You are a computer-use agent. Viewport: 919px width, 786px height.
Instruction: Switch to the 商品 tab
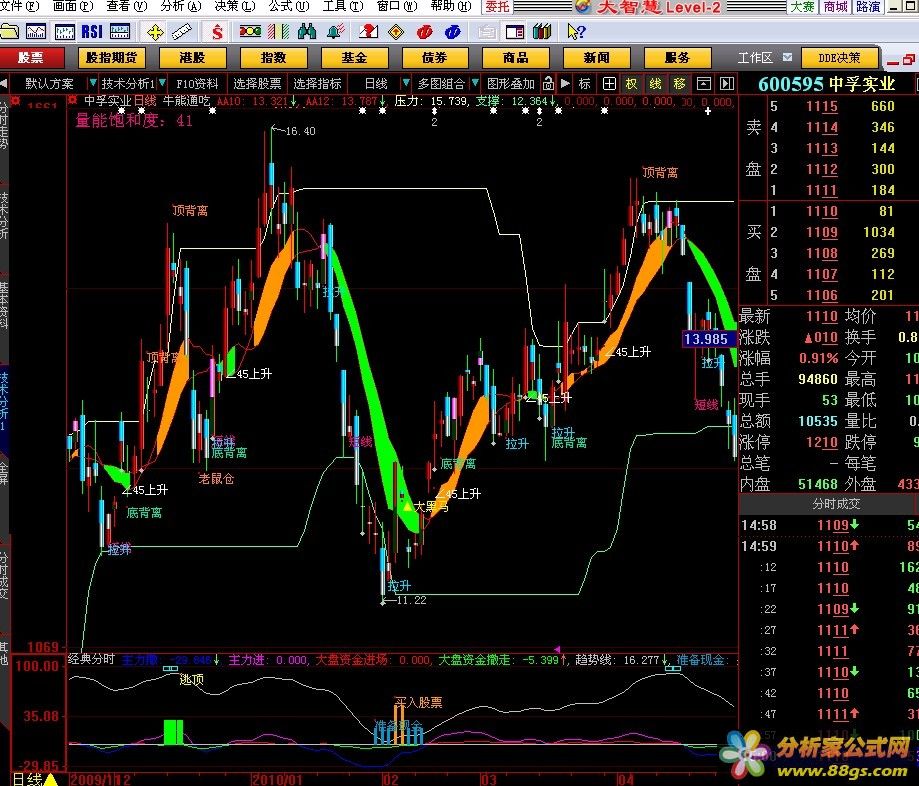(516, 57)
